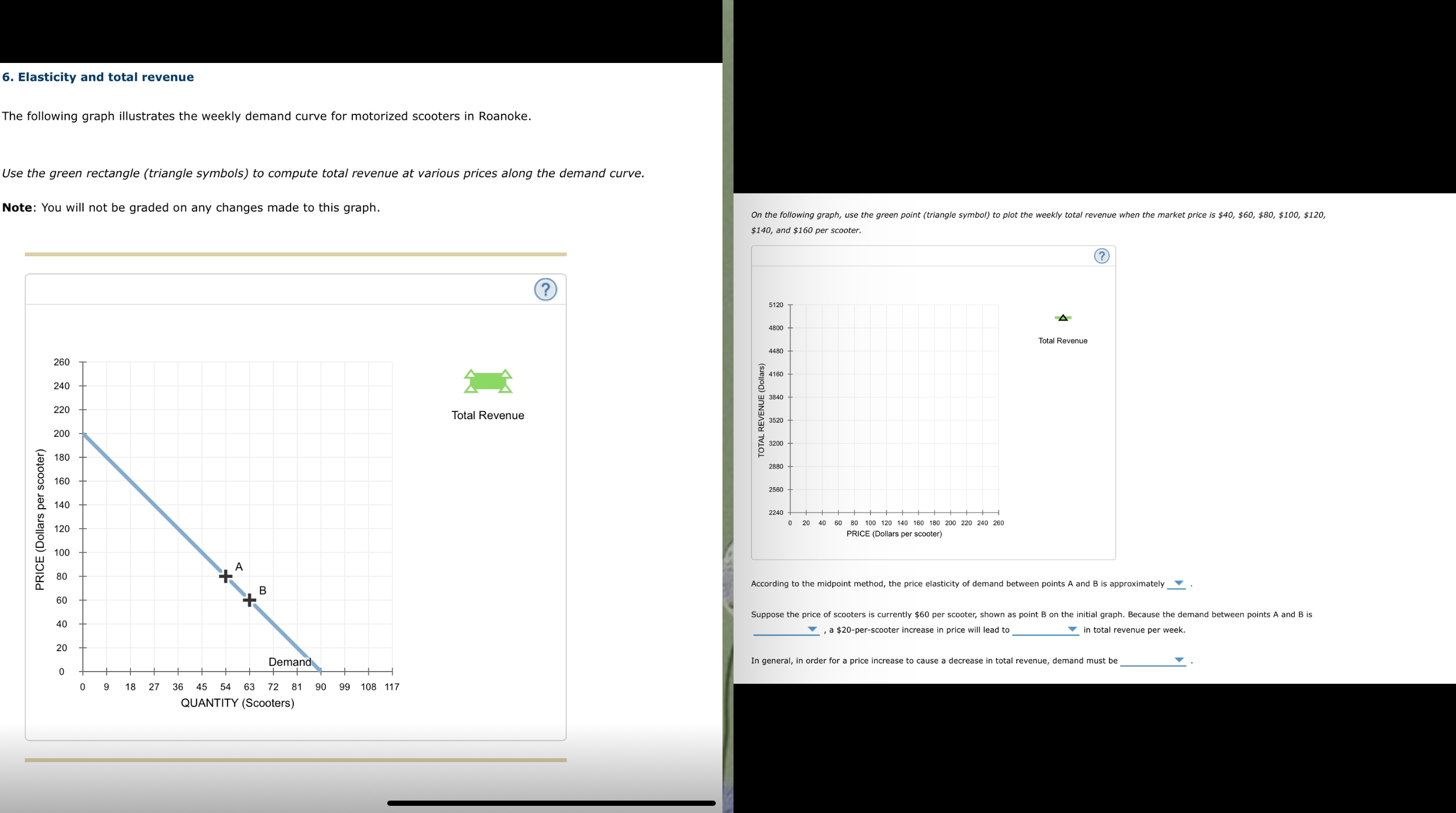Click the Demand label on the left graph
The width and height of the screenshot is (1456, 813).
pos(289,662)
